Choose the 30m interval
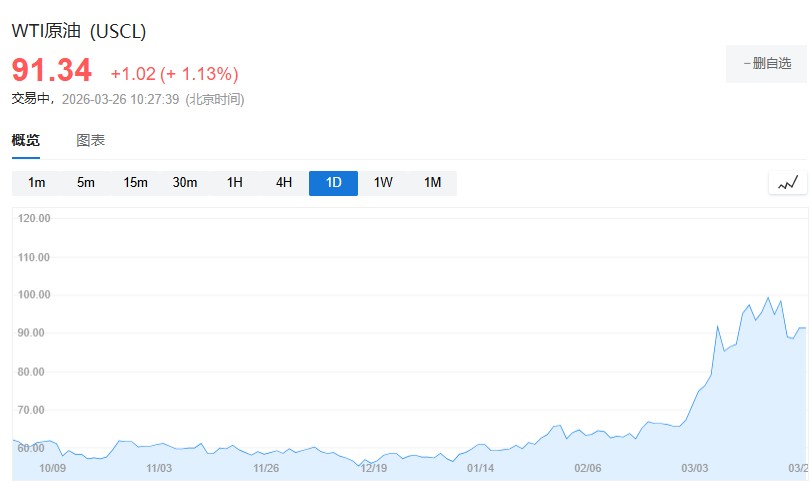Screen dimensions: 812x482 (185, 183)
